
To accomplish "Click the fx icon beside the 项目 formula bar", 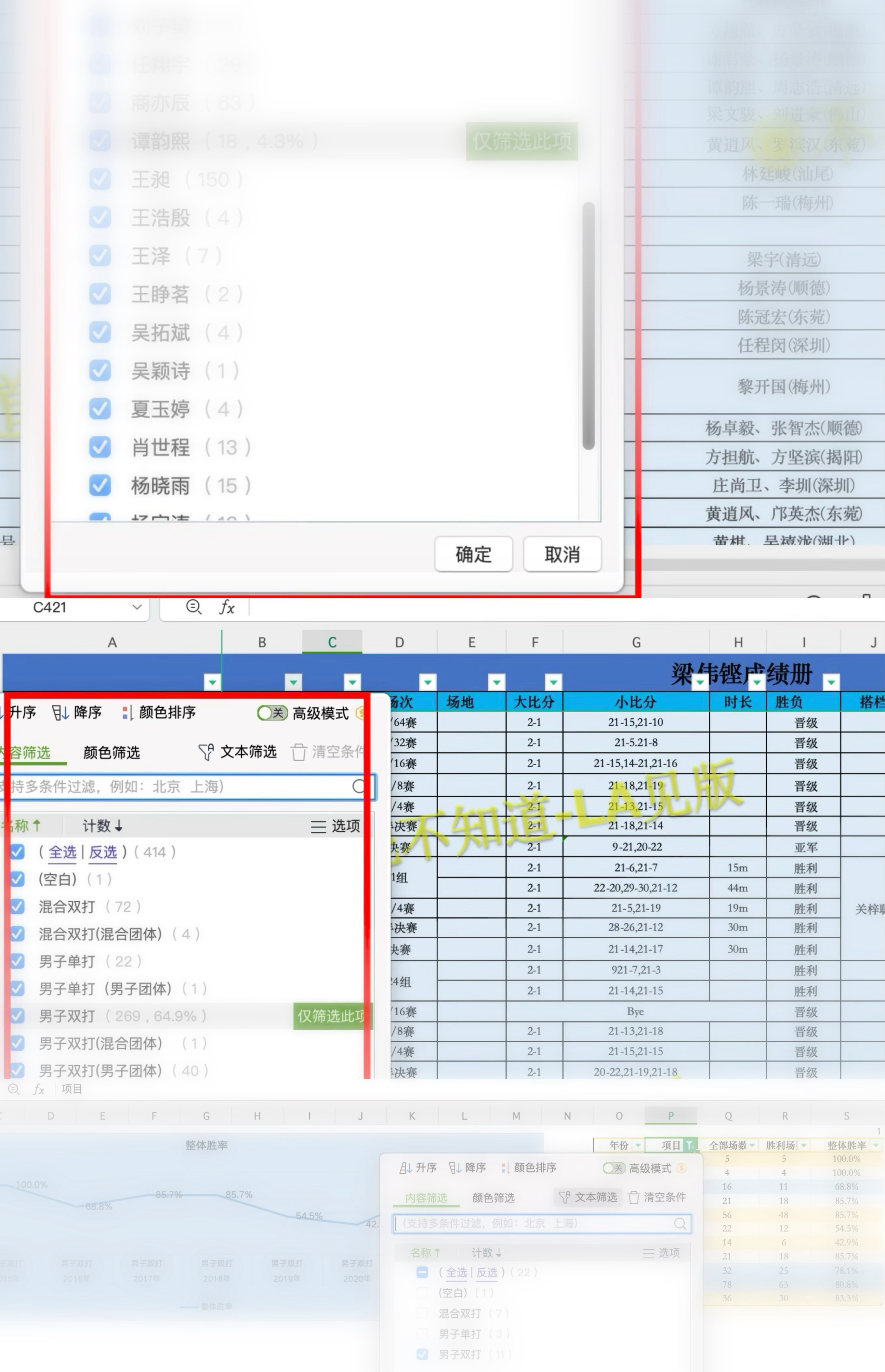I will coord(38,1089).
